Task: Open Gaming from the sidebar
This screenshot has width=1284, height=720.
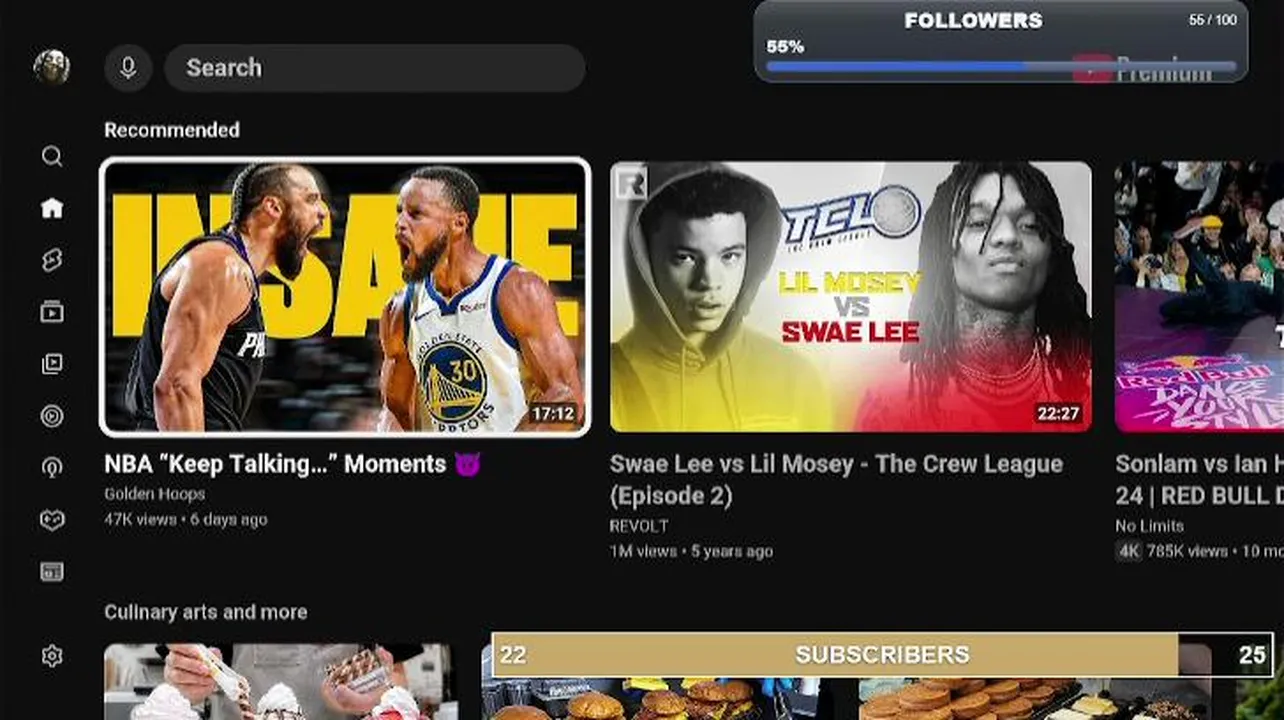Action: pos(52,520)
